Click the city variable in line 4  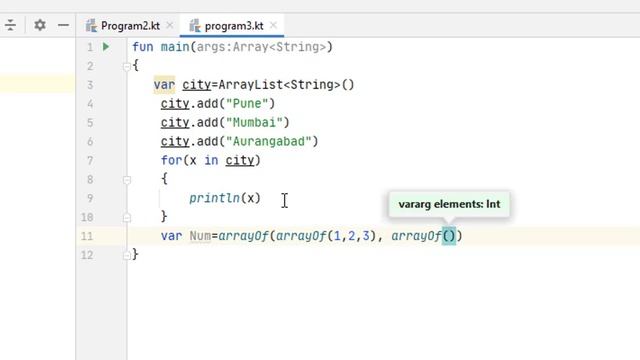pos(175,104)
